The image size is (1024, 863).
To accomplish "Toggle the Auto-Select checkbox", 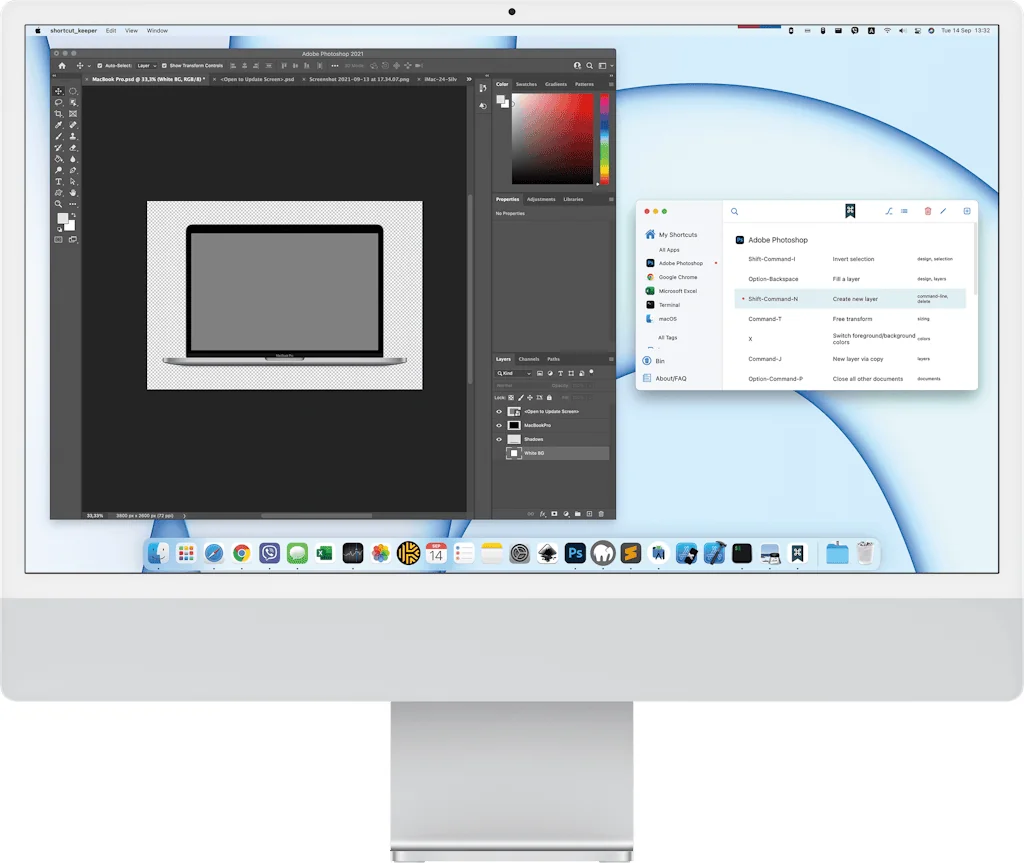I will (x=99, y=66).
